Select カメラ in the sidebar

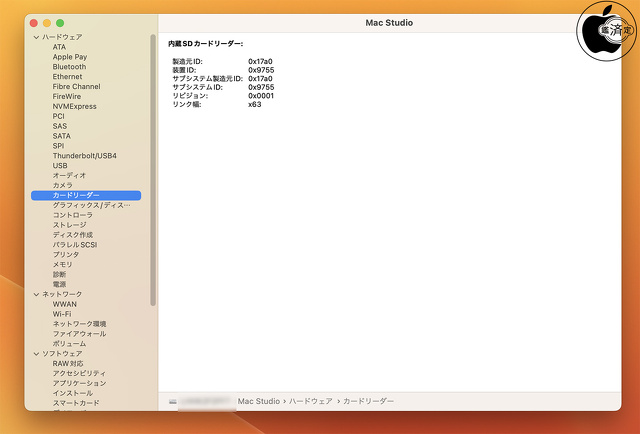[62, 185]
